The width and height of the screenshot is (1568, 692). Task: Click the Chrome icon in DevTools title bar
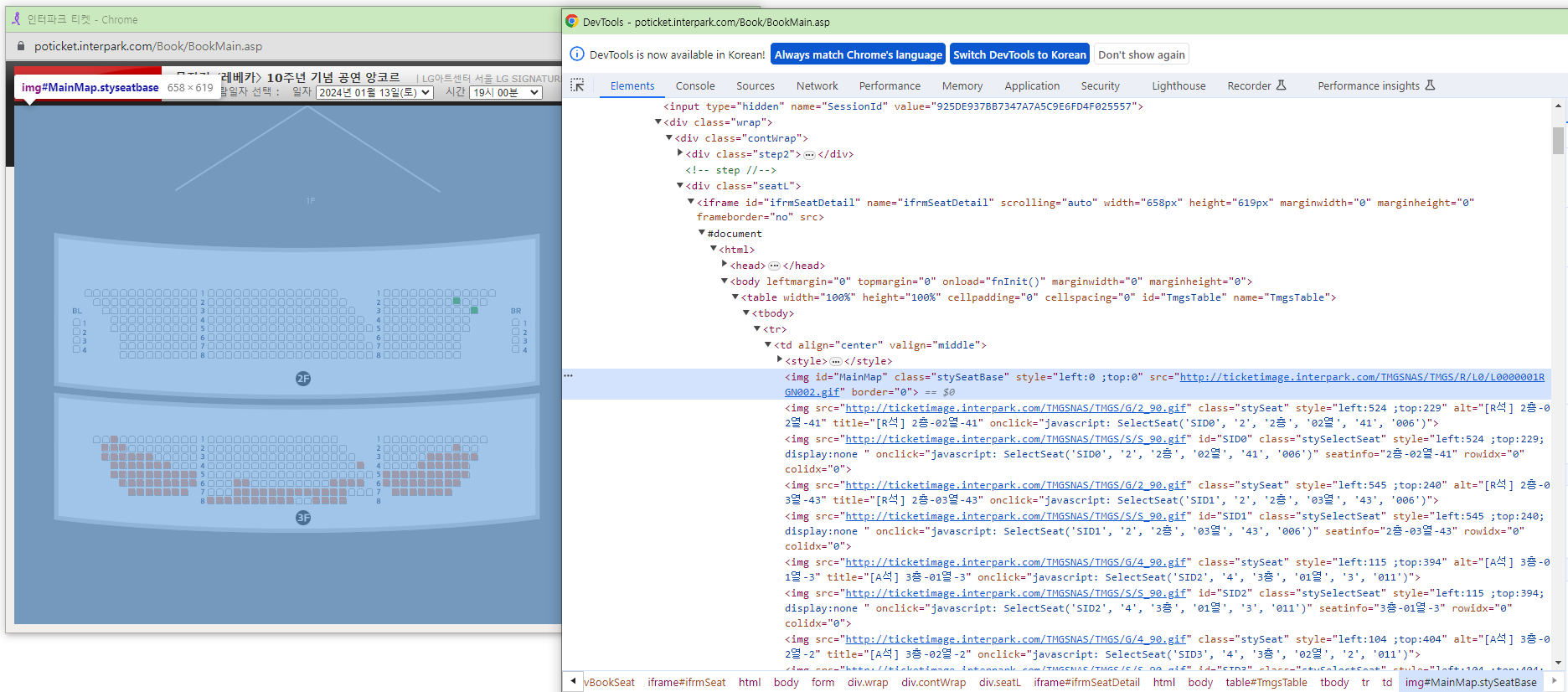[572, 22]
